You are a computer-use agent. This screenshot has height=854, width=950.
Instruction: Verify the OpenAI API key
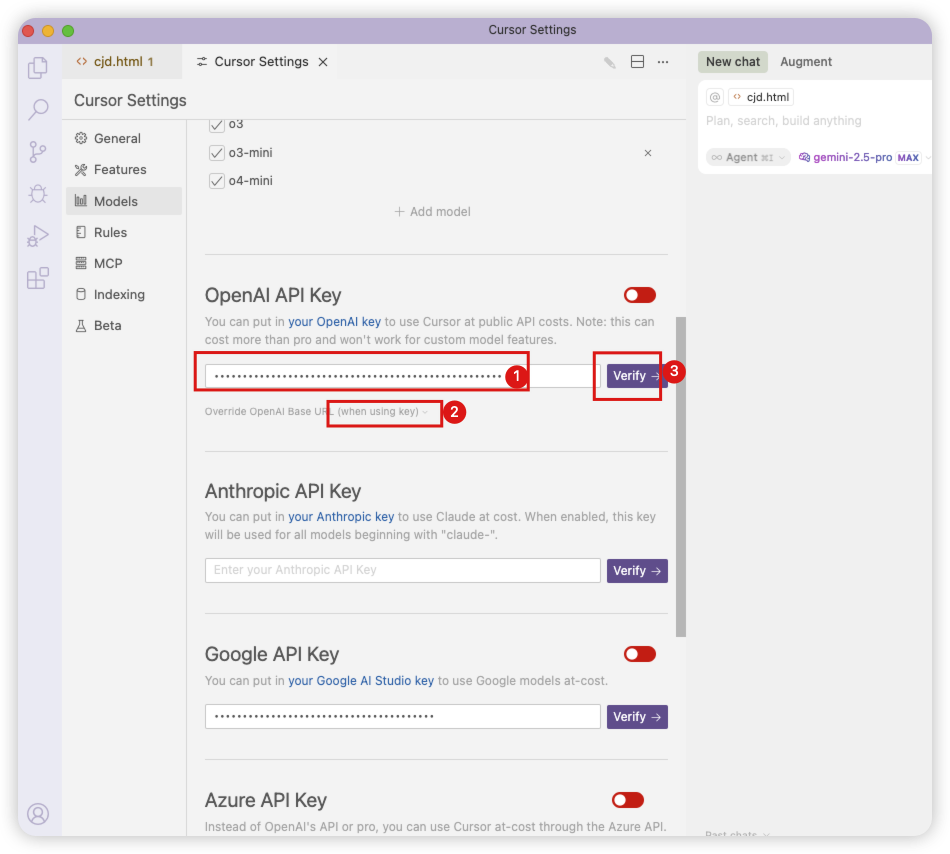pyautogui.click(x=637, y=376)
